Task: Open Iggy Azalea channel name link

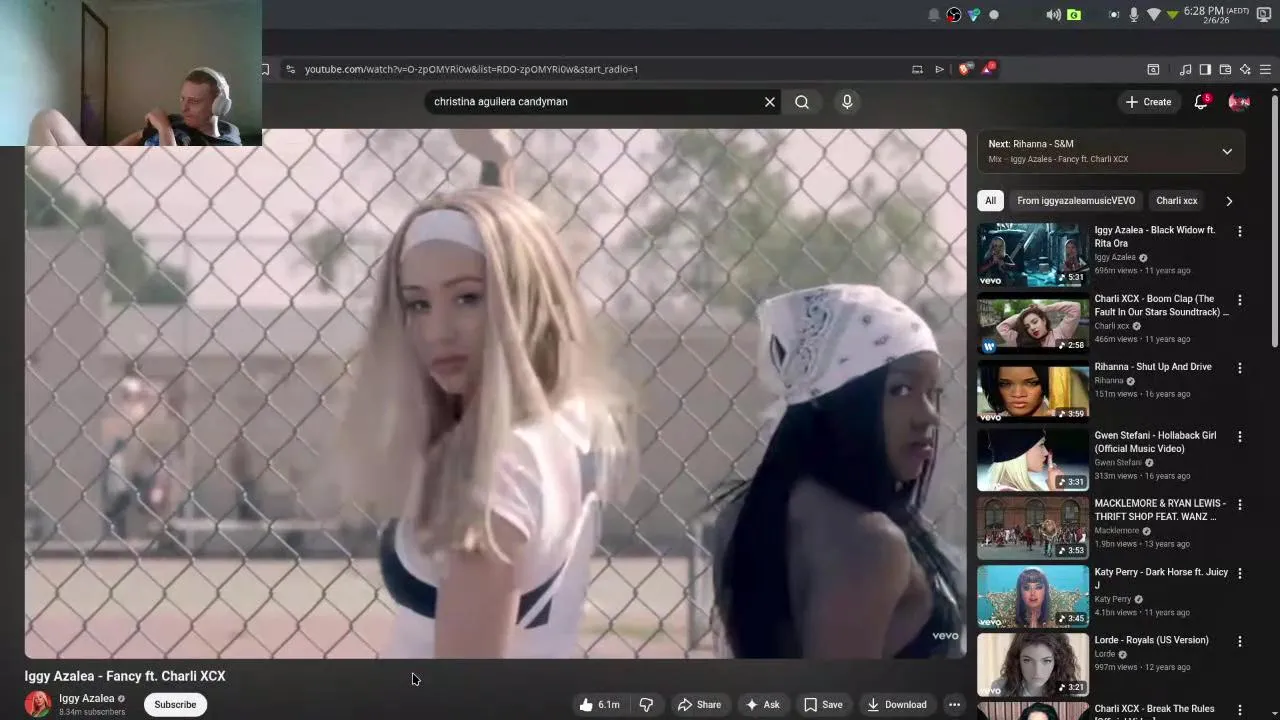Action: 87,699
